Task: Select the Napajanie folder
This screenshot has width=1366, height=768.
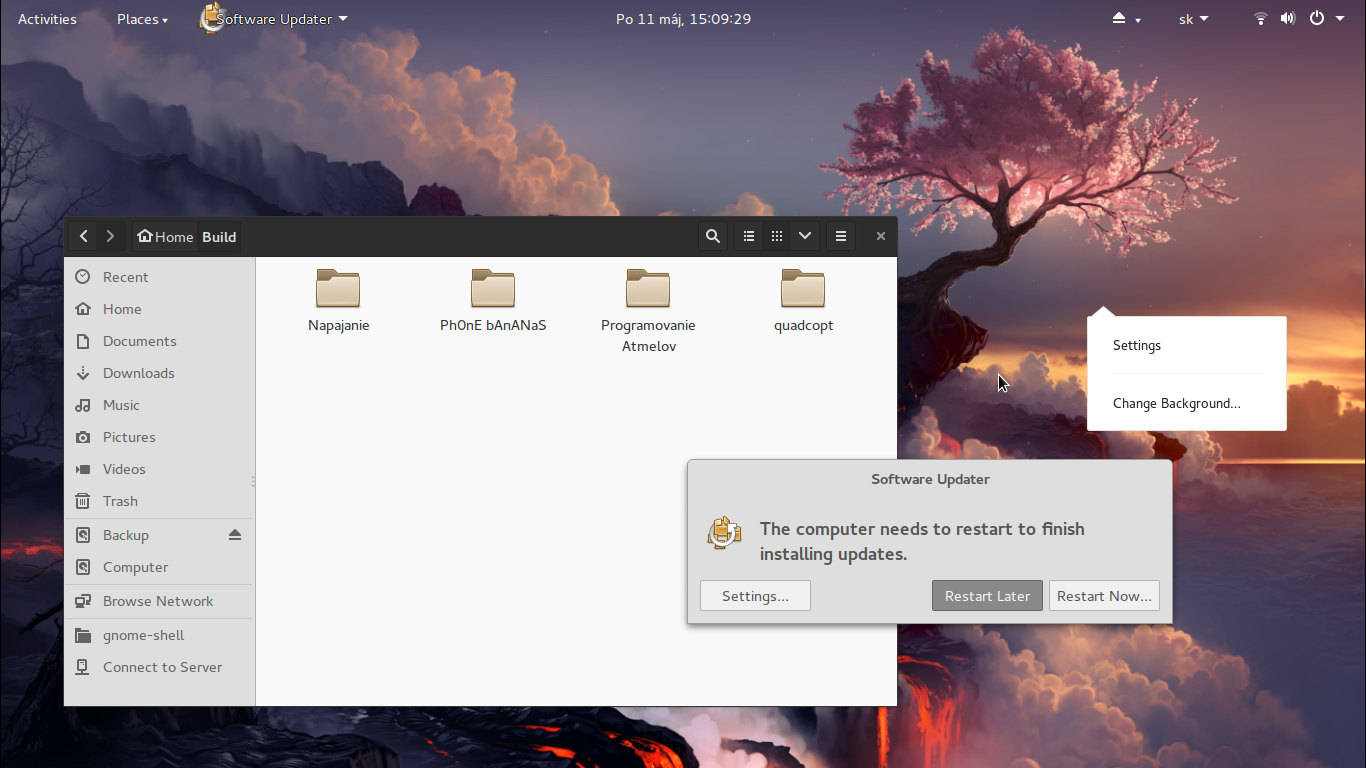Action: [x=338, y=300]
